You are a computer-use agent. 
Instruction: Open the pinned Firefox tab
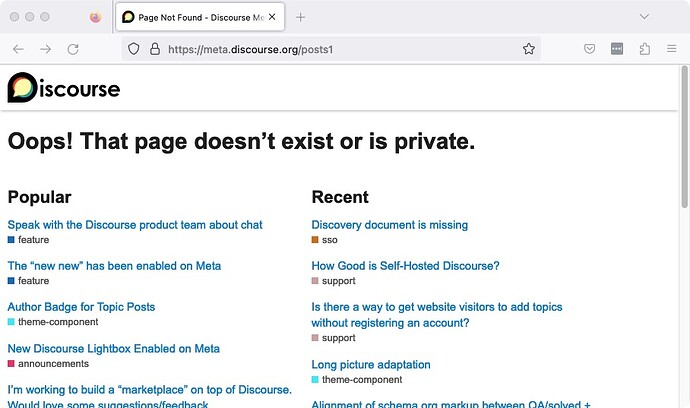[95, 17]
